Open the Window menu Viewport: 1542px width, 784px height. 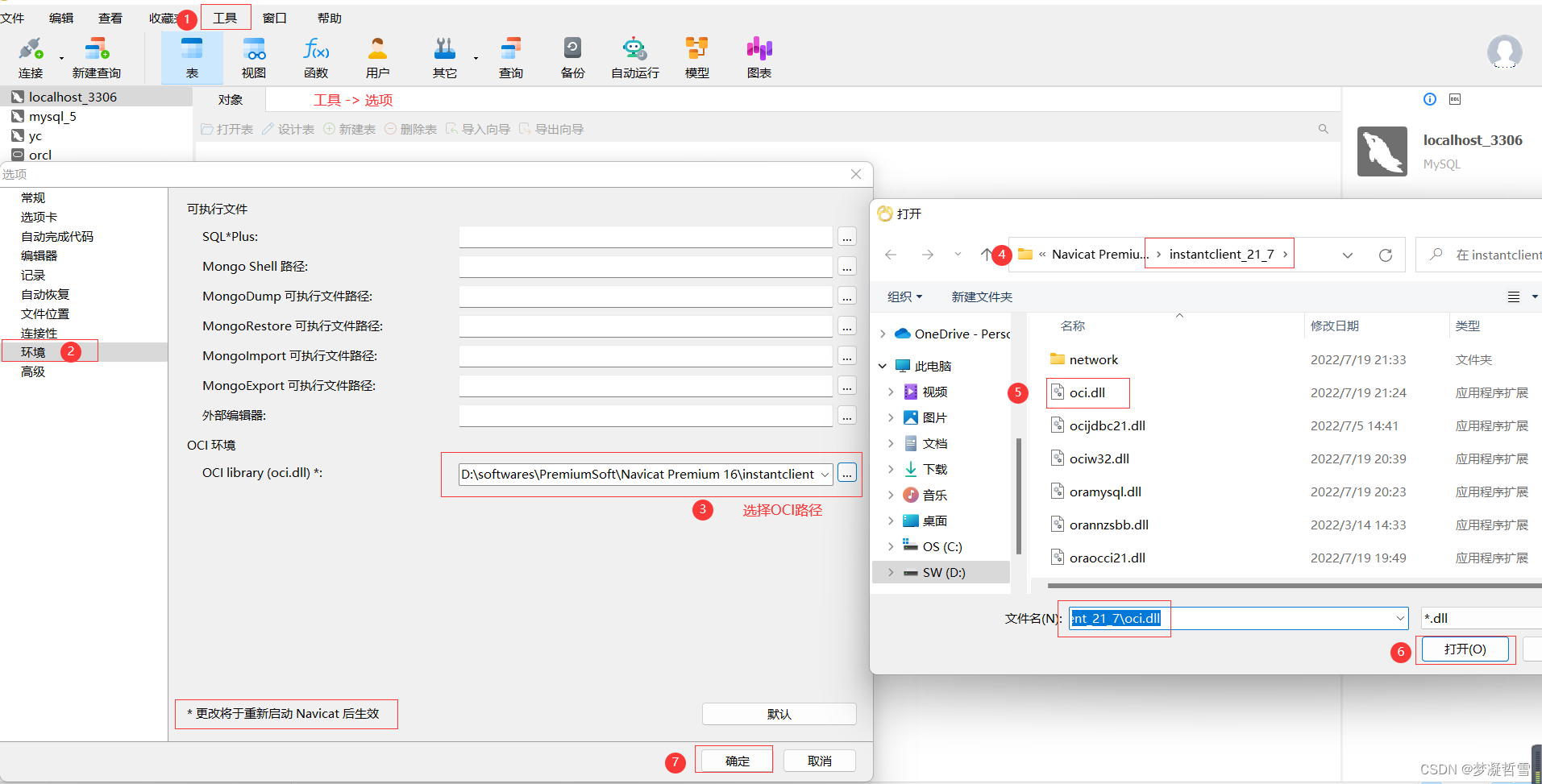click(x=274, y=18)
